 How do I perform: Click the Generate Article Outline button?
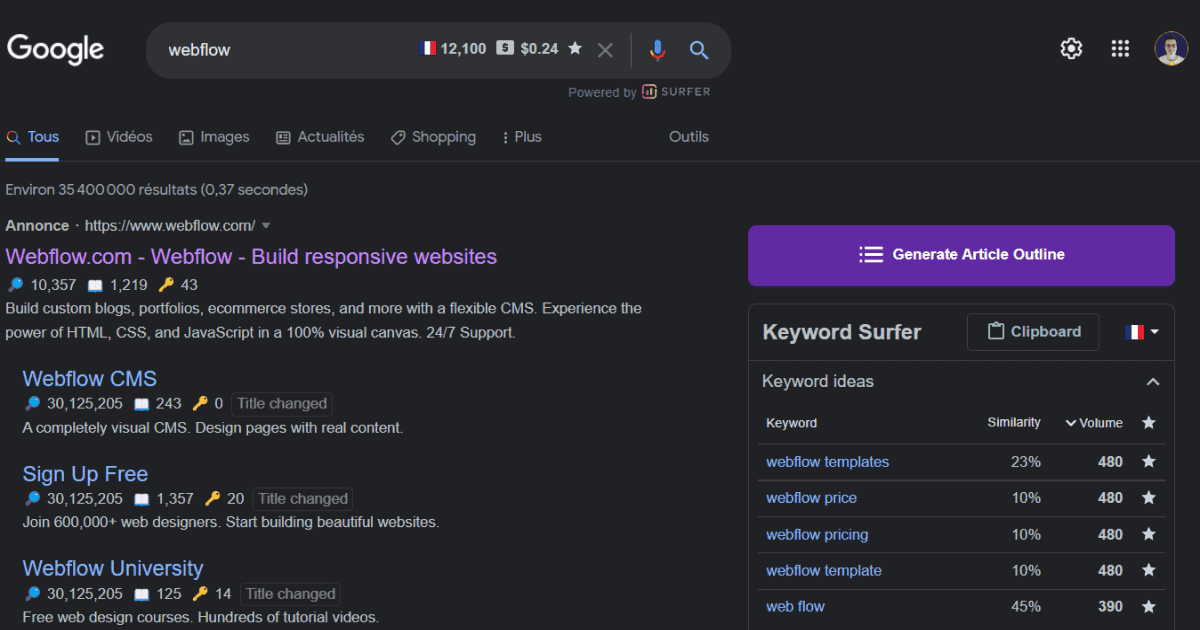[961, 254]
